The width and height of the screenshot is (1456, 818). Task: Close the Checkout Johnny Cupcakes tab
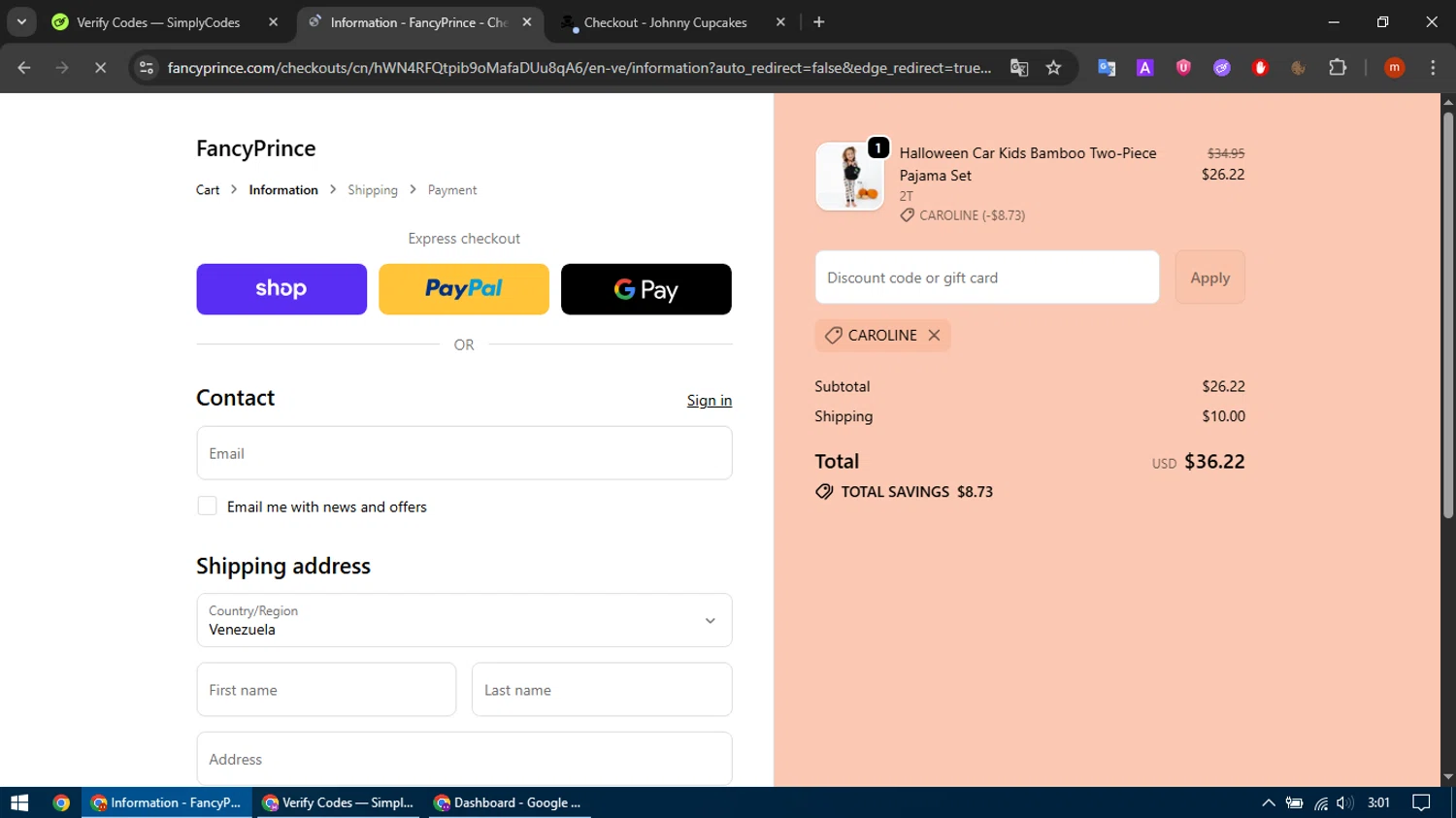[x=780, y=22]
